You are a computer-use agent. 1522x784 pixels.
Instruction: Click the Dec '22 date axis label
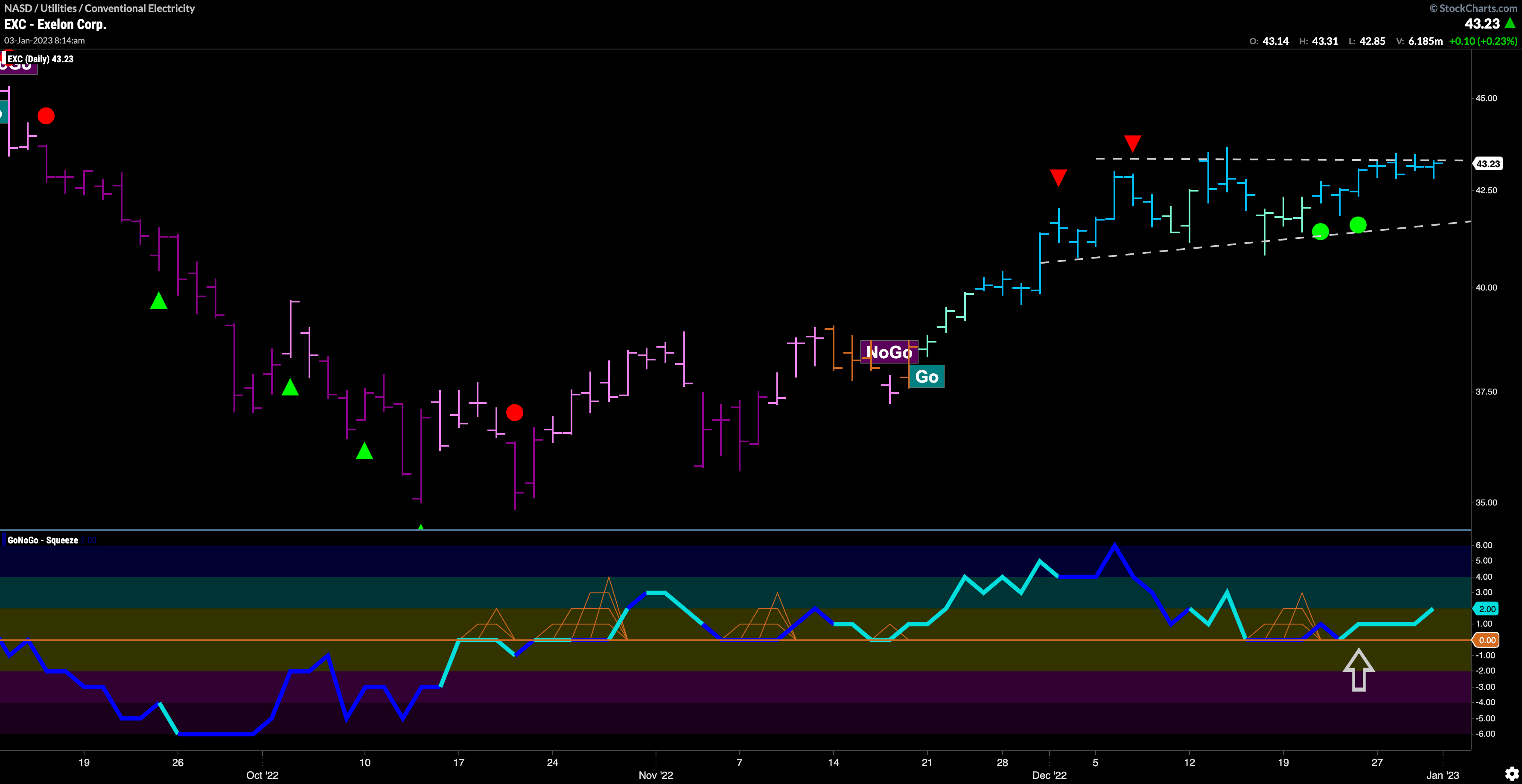[x=1050, y=775]
